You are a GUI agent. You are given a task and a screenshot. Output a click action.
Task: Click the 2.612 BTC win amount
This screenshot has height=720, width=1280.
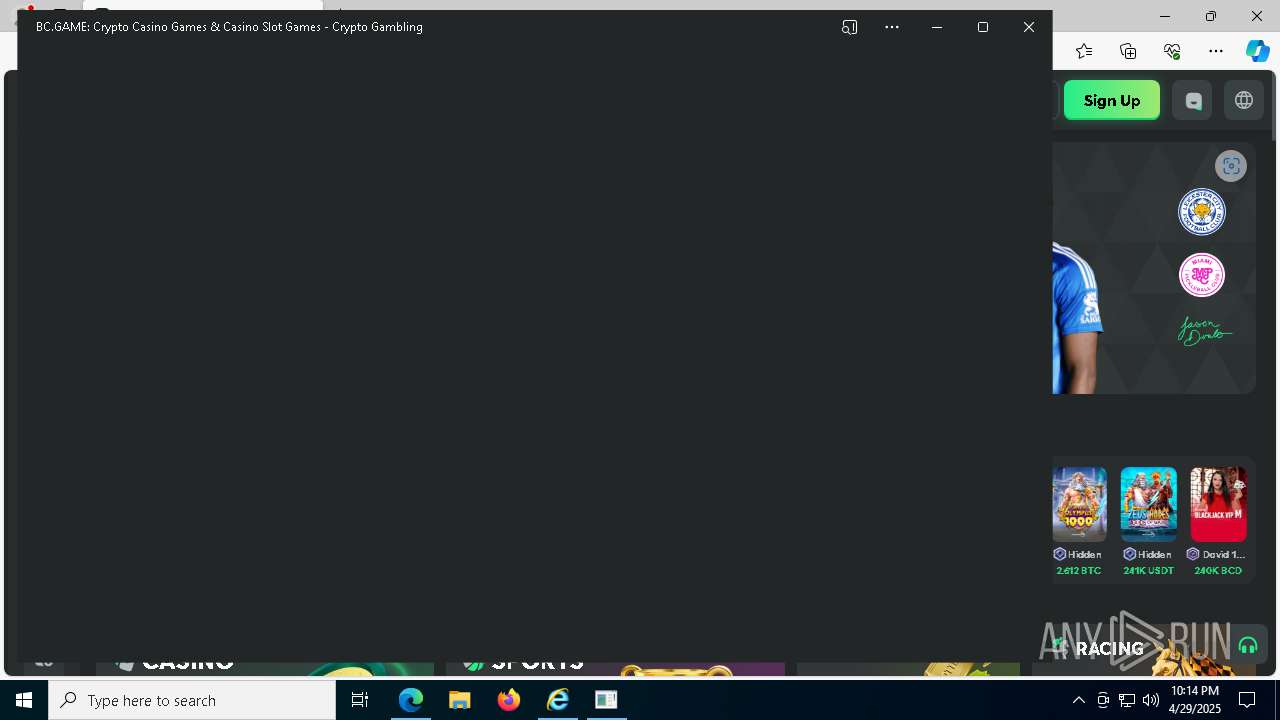pyautogui.click(x=1079, y=571)
